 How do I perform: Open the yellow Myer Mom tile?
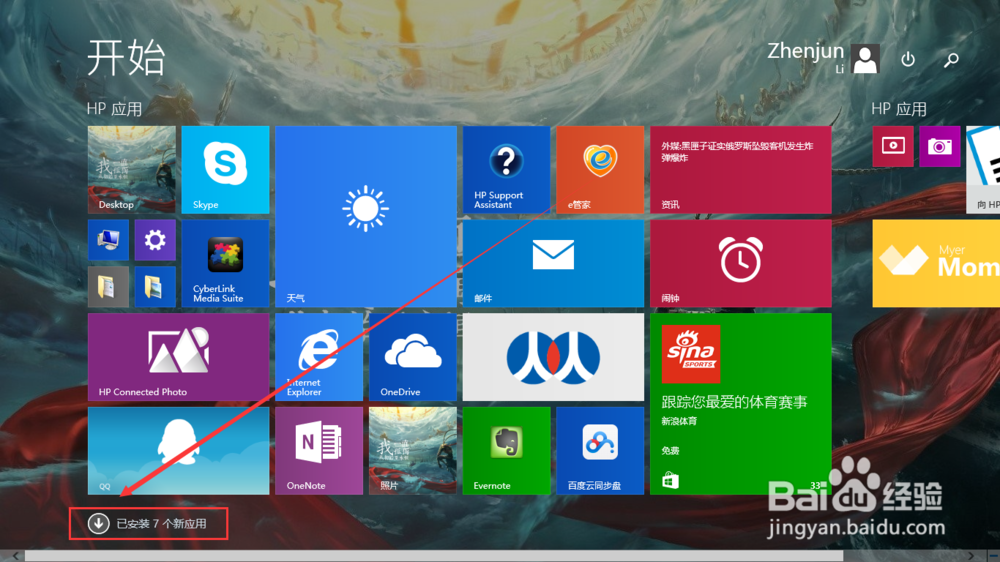click(936, 263)
